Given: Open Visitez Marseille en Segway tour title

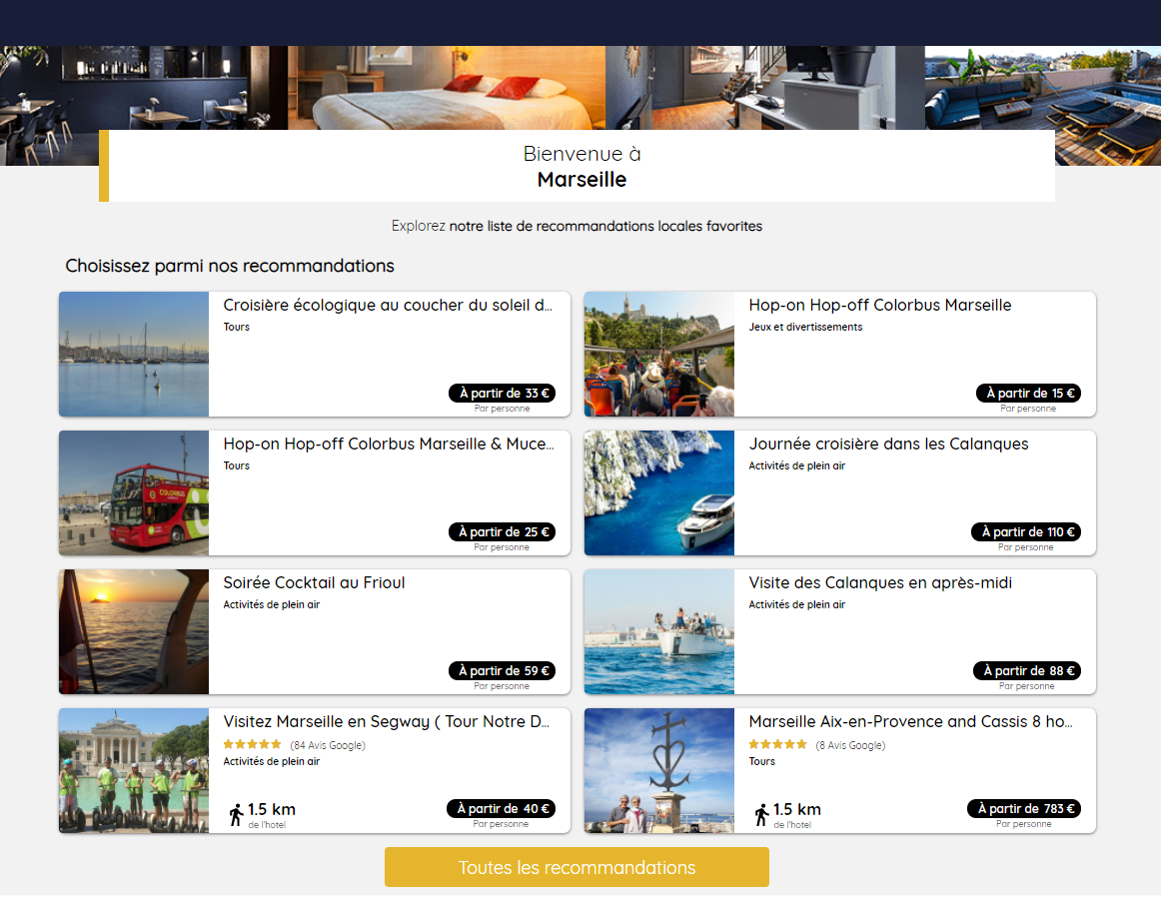Looking at the screenshot, I should (387, 723).
